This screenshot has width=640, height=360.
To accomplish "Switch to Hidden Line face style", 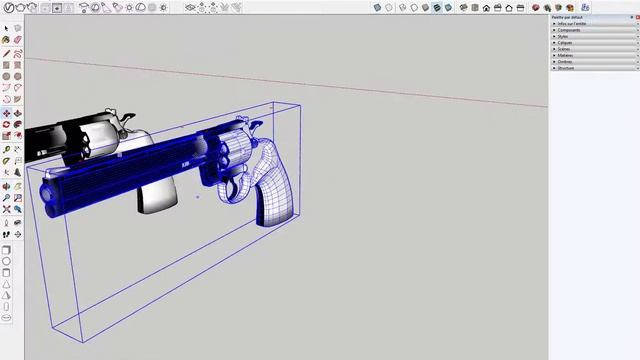I will pos(414,7).
